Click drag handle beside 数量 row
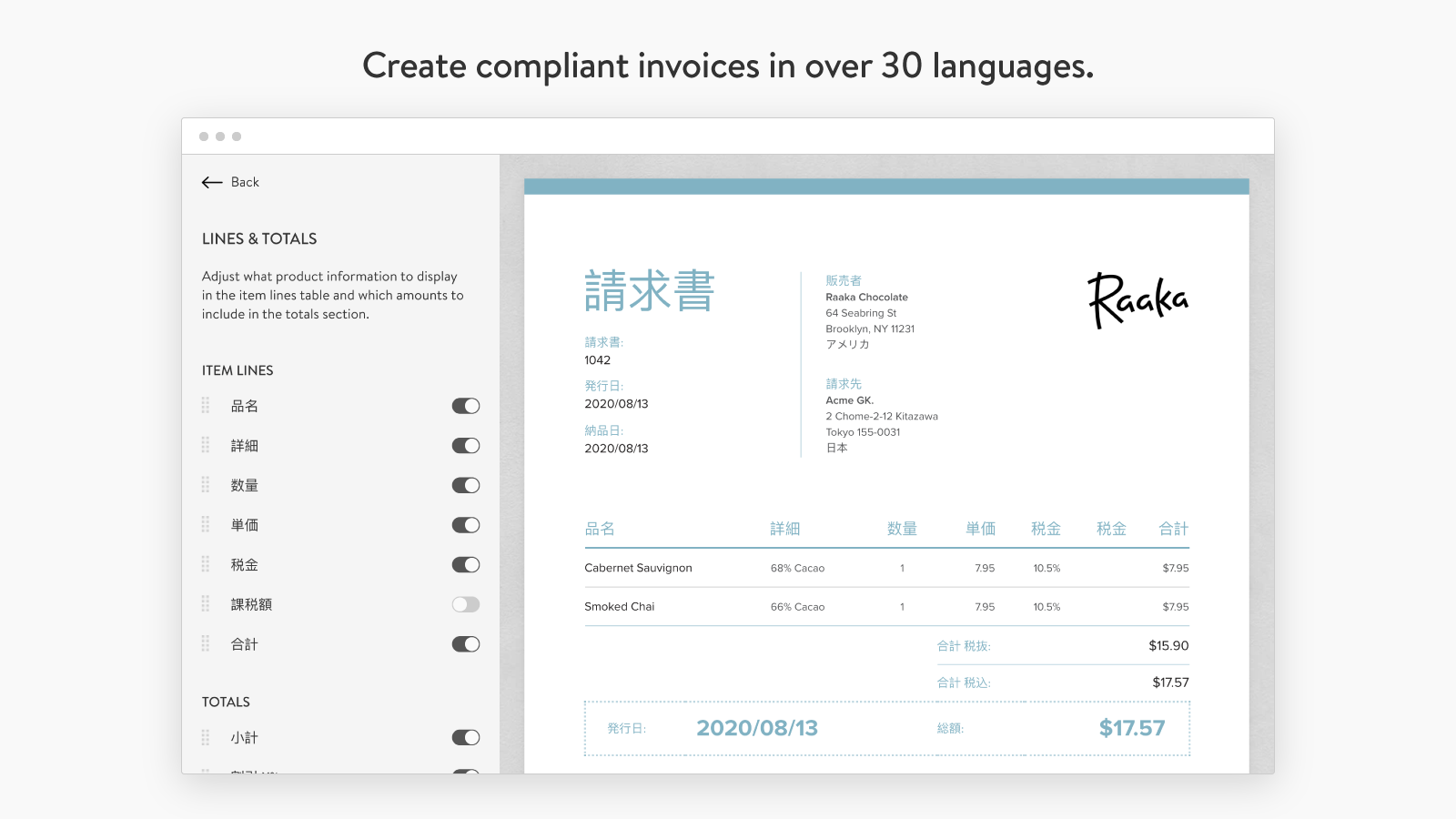This screenshot has width=1456, height=819. 206,485
